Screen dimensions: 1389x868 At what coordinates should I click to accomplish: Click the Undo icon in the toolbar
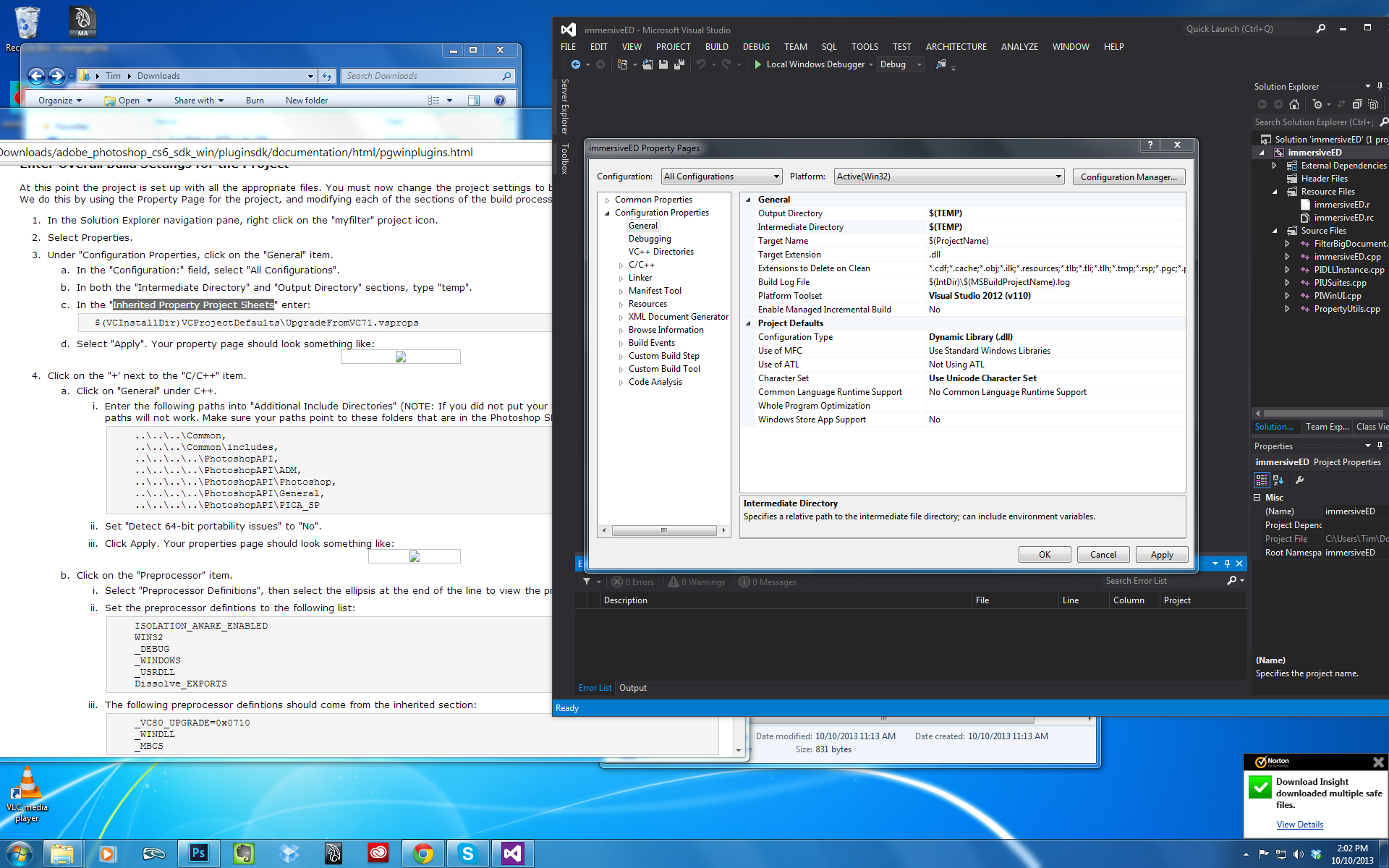pyautogui.click(x=700, y=64)
